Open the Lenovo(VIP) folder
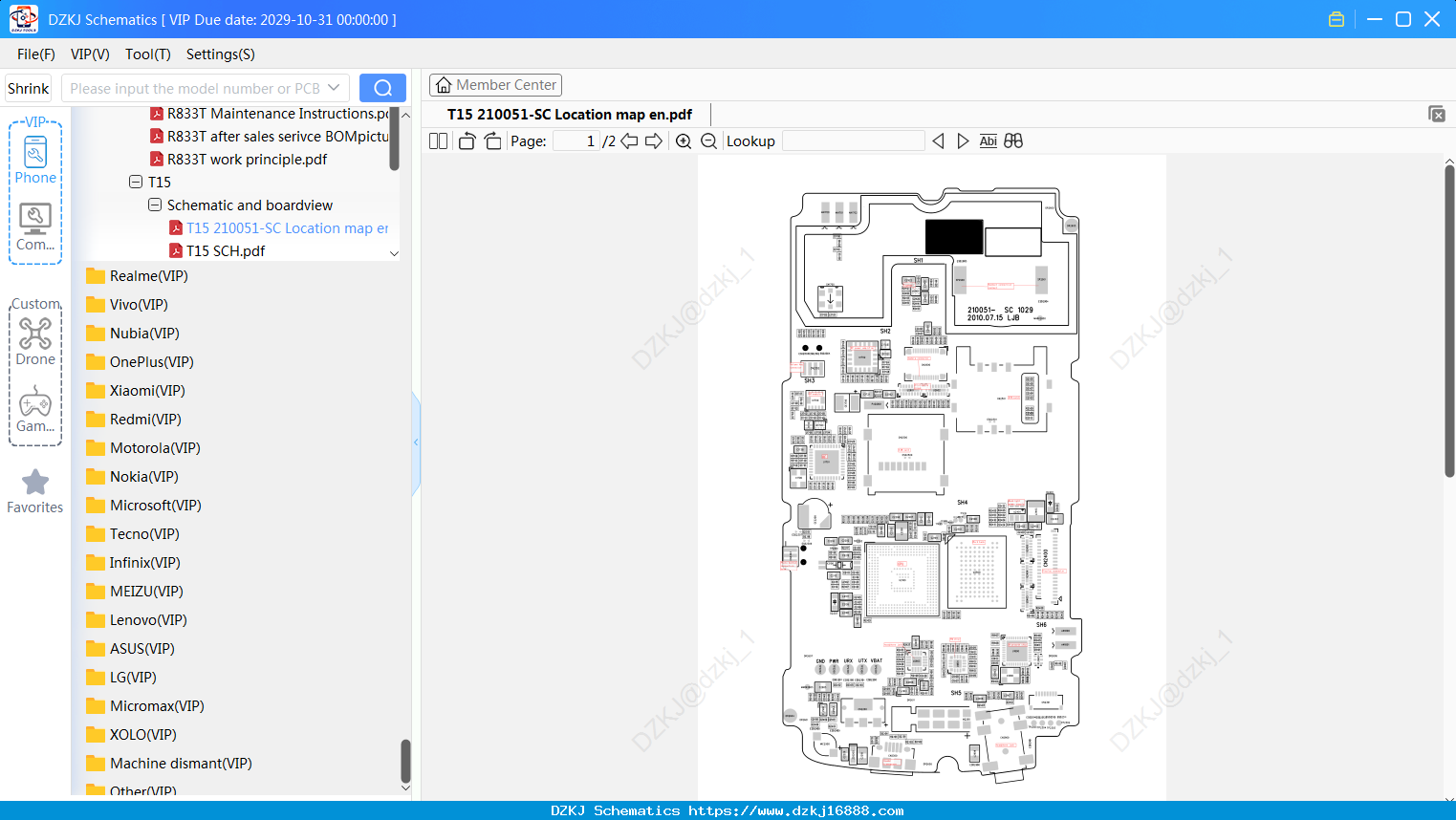Image resolution: width=1456 pixels, height=820 pixels. [136, 620]
